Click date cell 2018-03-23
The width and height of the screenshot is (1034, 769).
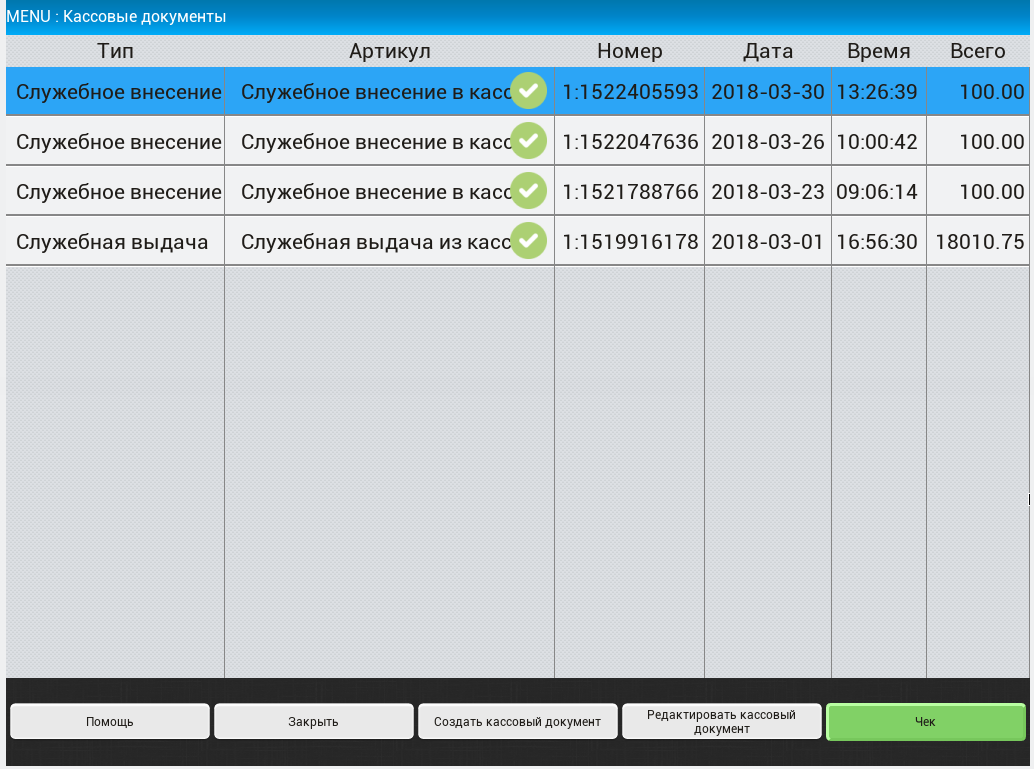(768, 192)
